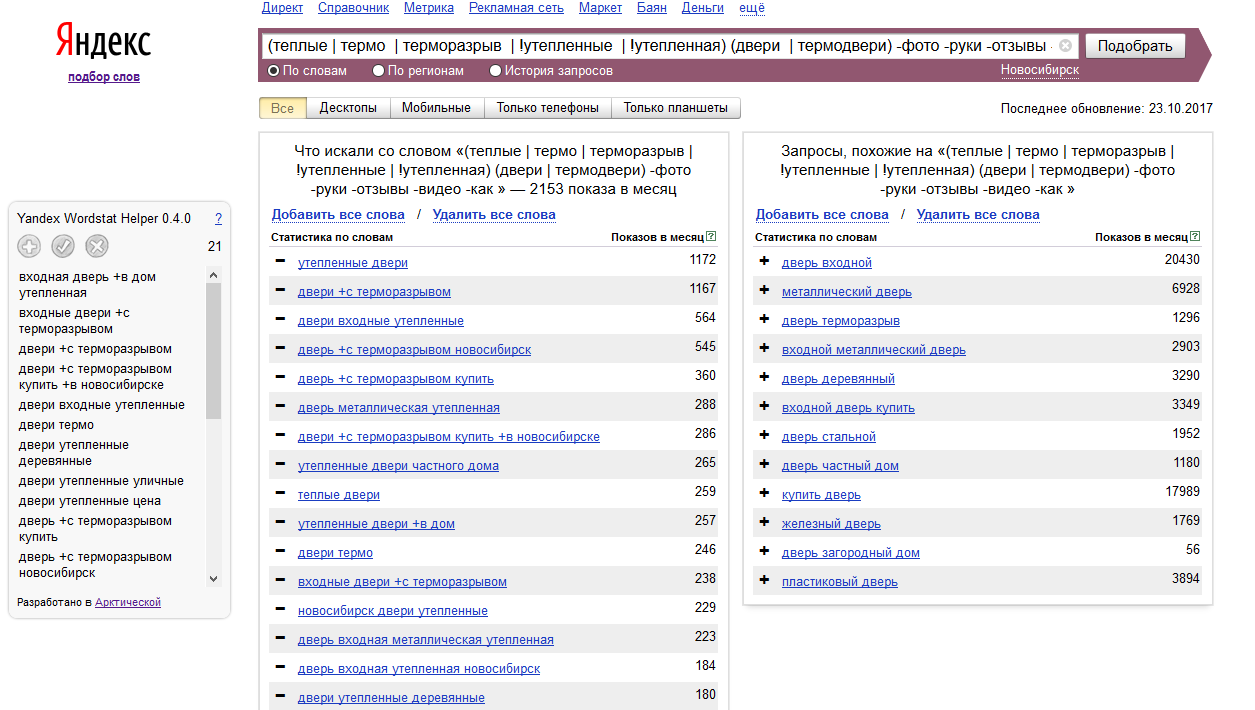Click left panel "Добавить все слова" link

(338, 214)
